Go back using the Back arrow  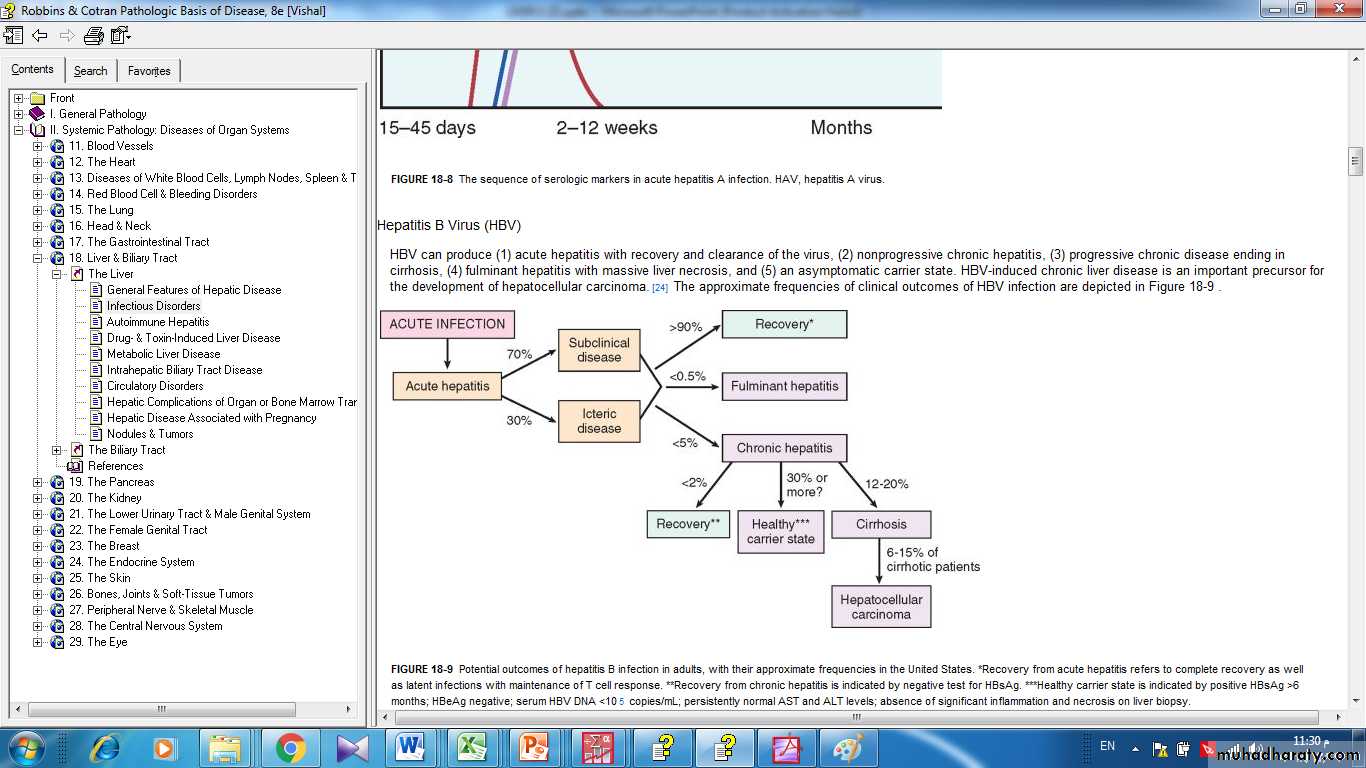pyautogui.click(x=40, y=36)
